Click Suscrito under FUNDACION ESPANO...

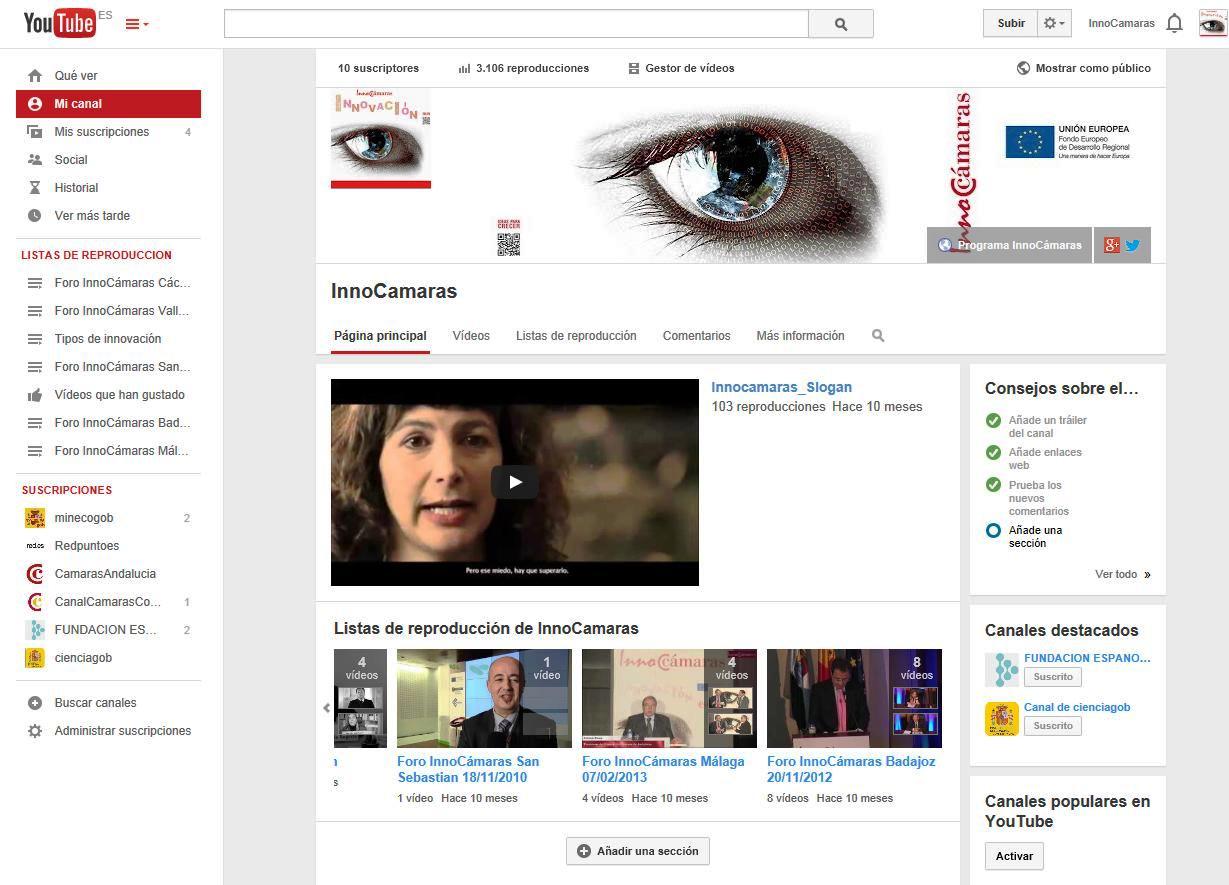(1053, 677)
